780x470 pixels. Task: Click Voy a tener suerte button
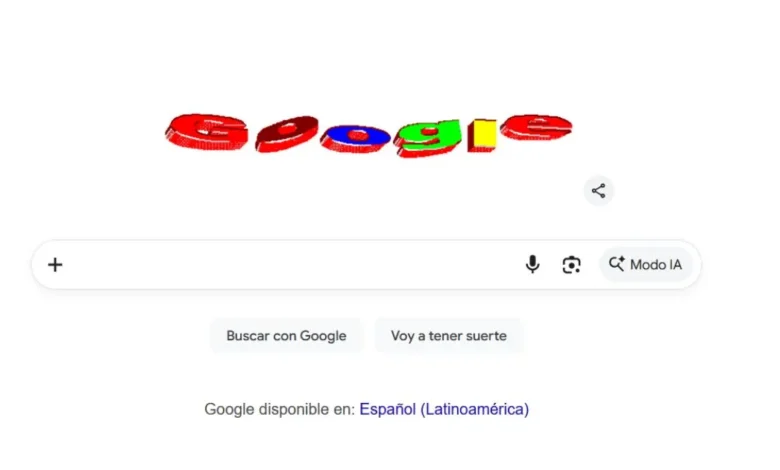point(449,336)
